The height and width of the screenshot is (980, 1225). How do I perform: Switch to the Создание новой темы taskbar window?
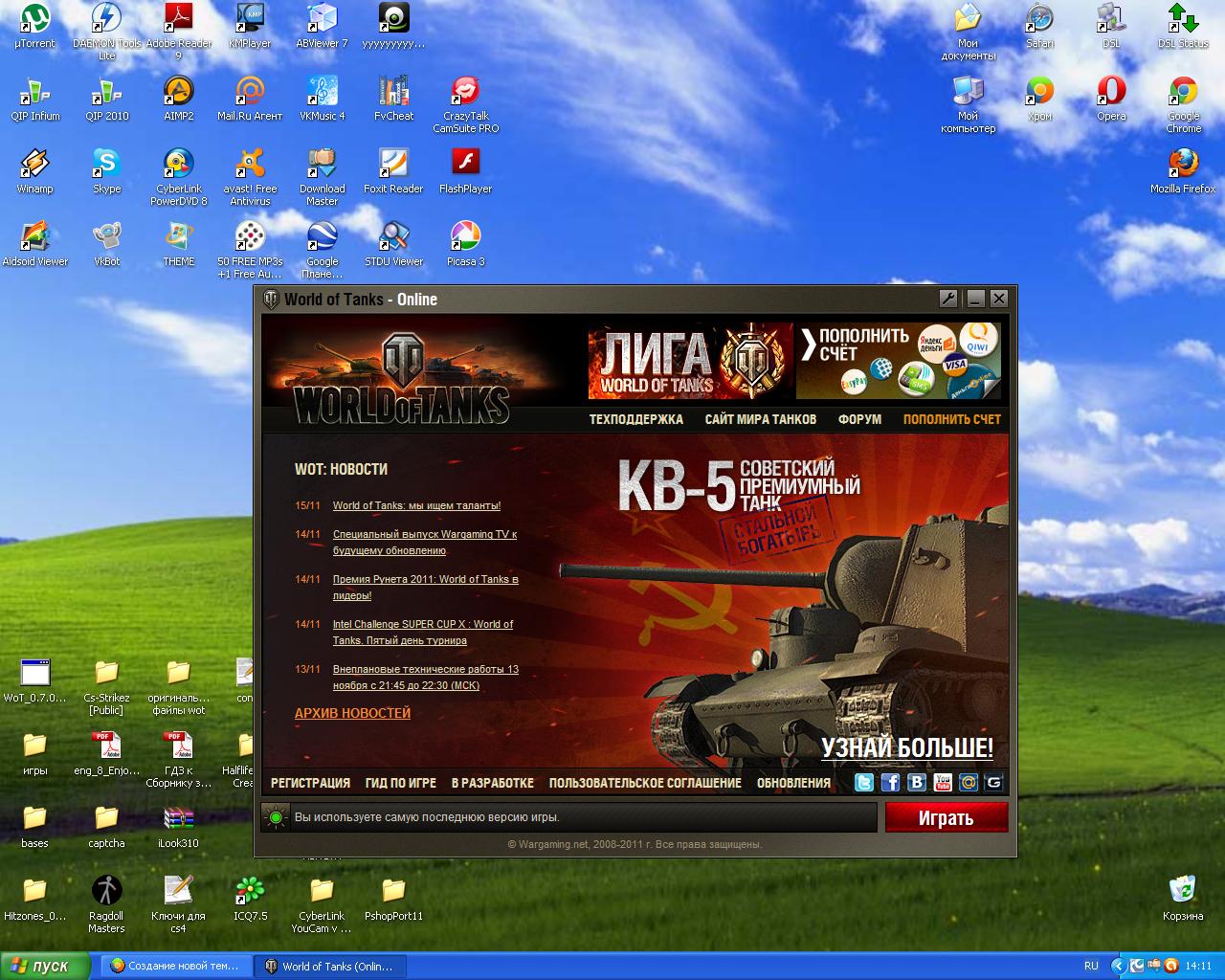(176, 966)
